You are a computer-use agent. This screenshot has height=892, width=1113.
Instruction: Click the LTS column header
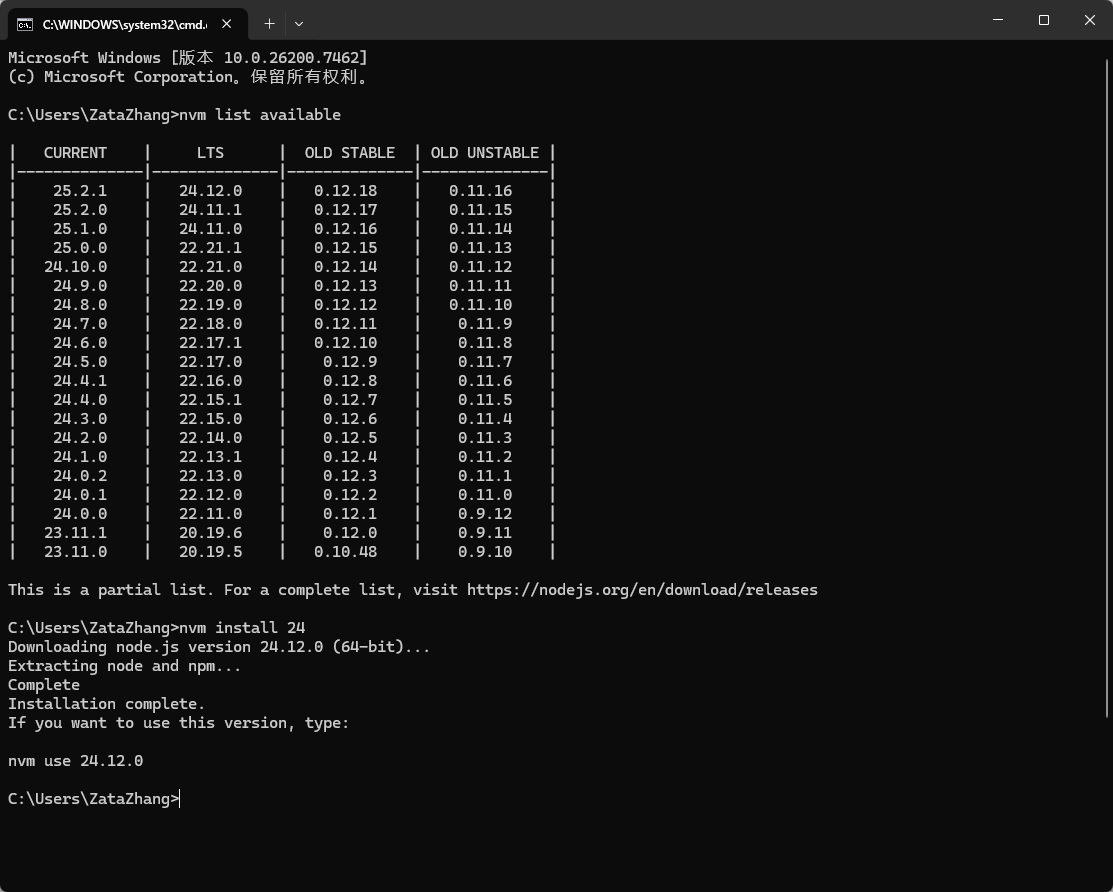(x=210, y=153)
